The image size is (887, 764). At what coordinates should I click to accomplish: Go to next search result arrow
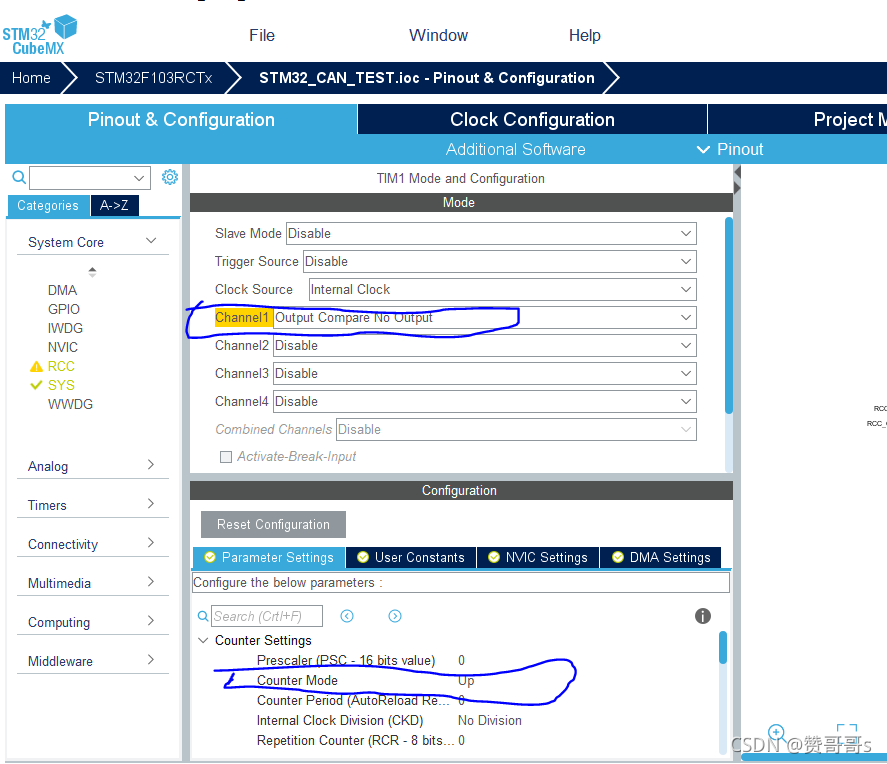[395, 616]
